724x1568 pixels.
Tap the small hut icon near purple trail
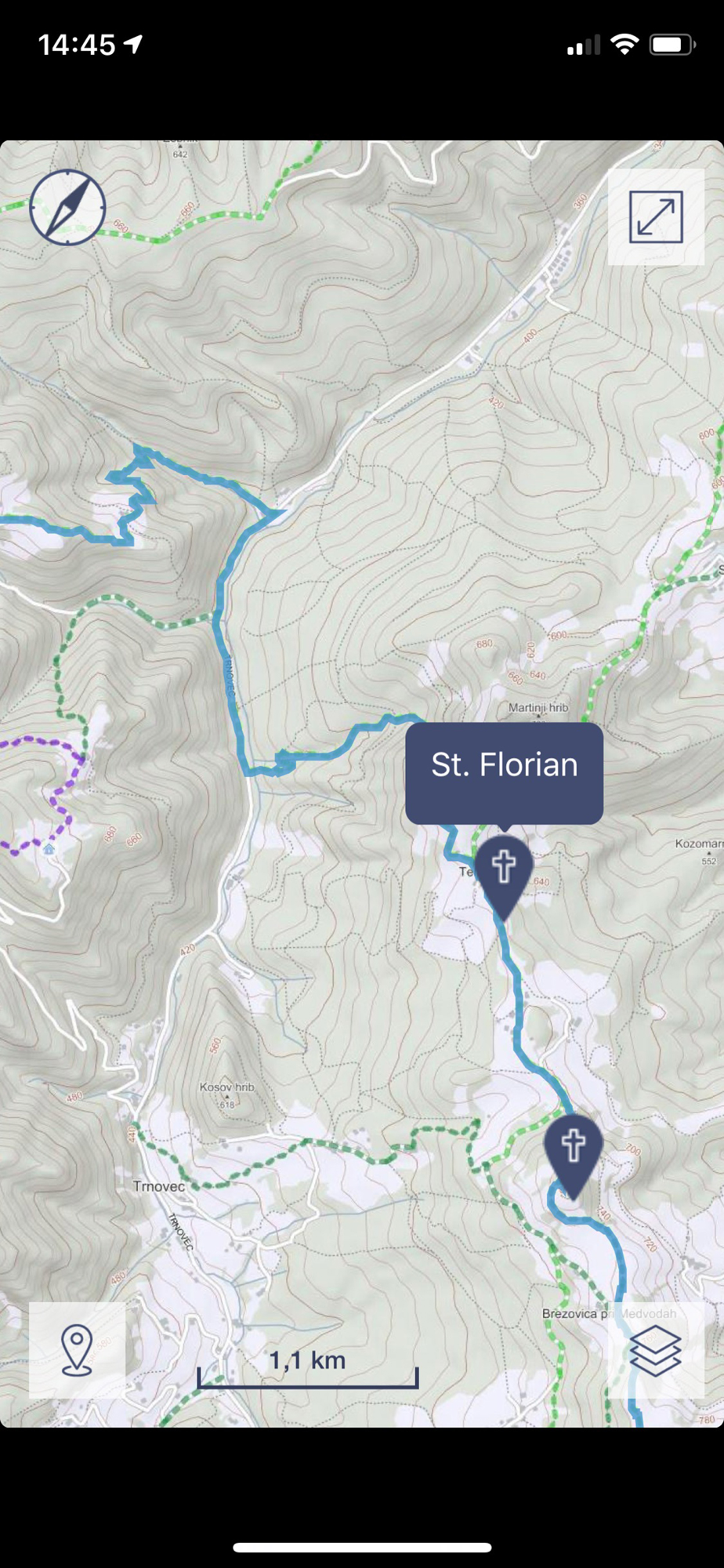click(49, 849)
